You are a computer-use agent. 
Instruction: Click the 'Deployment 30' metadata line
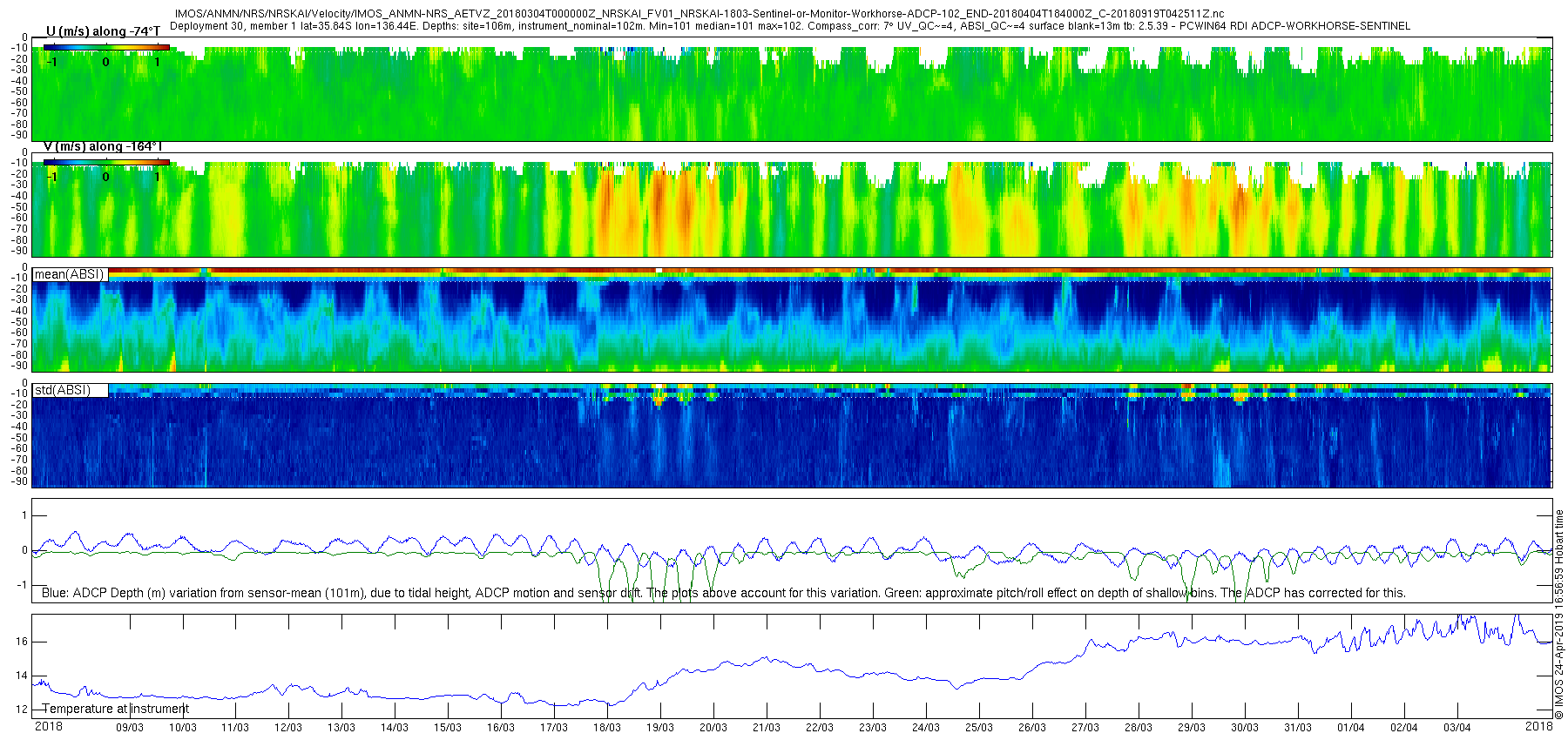pos(789,26)
